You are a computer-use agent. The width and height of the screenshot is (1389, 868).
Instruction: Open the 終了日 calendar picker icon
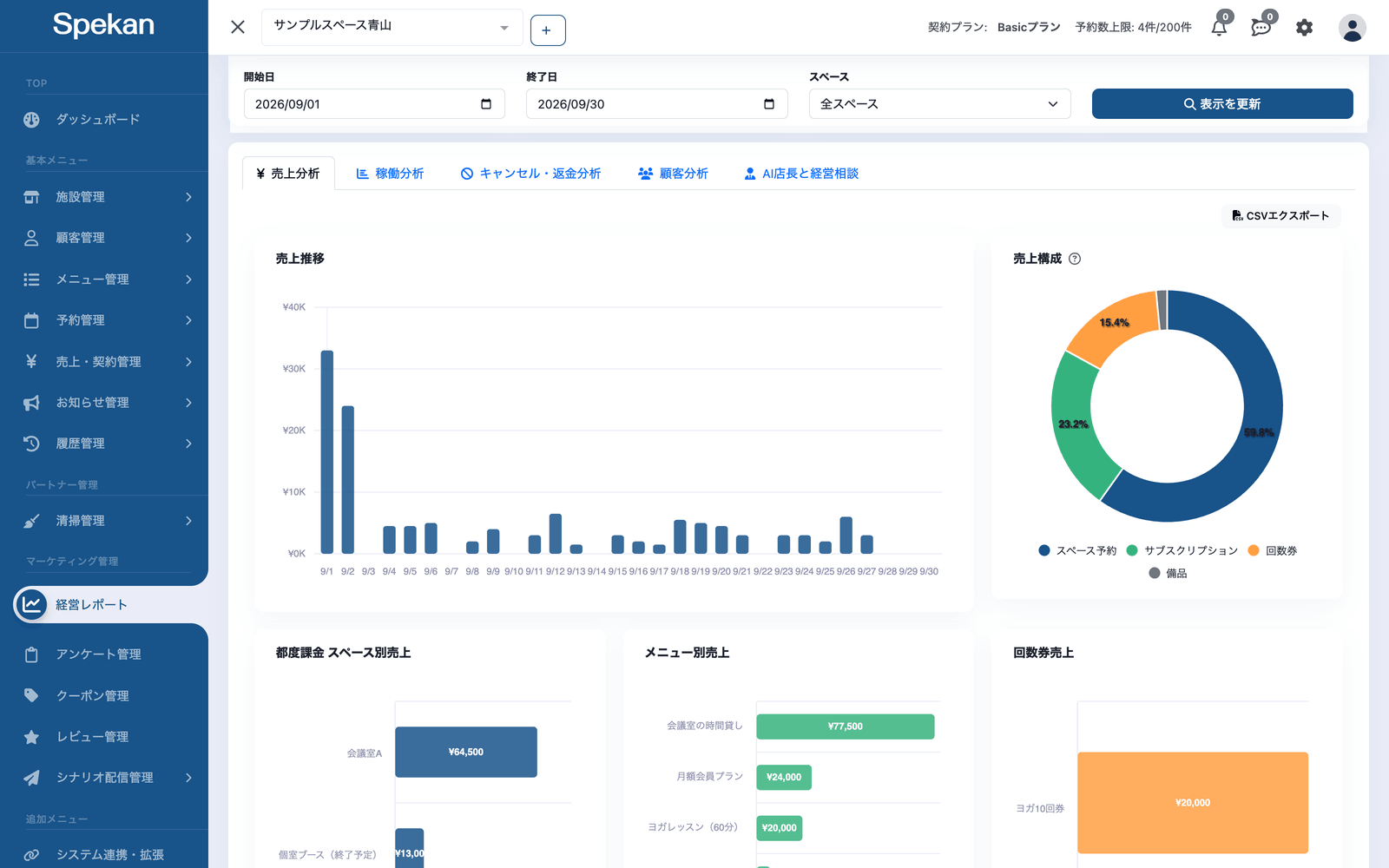(768, 104)
